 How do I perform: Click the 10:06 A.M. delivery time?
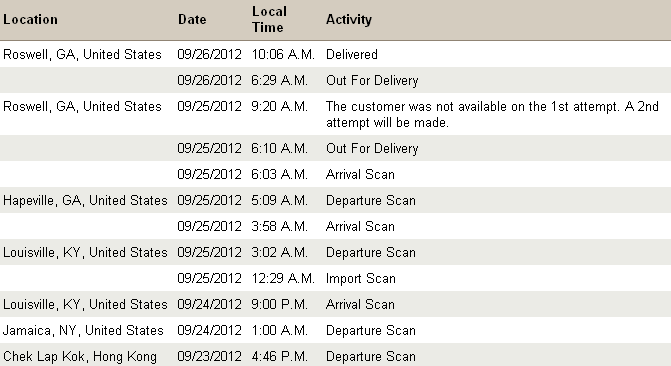click(x=283, y=54)
